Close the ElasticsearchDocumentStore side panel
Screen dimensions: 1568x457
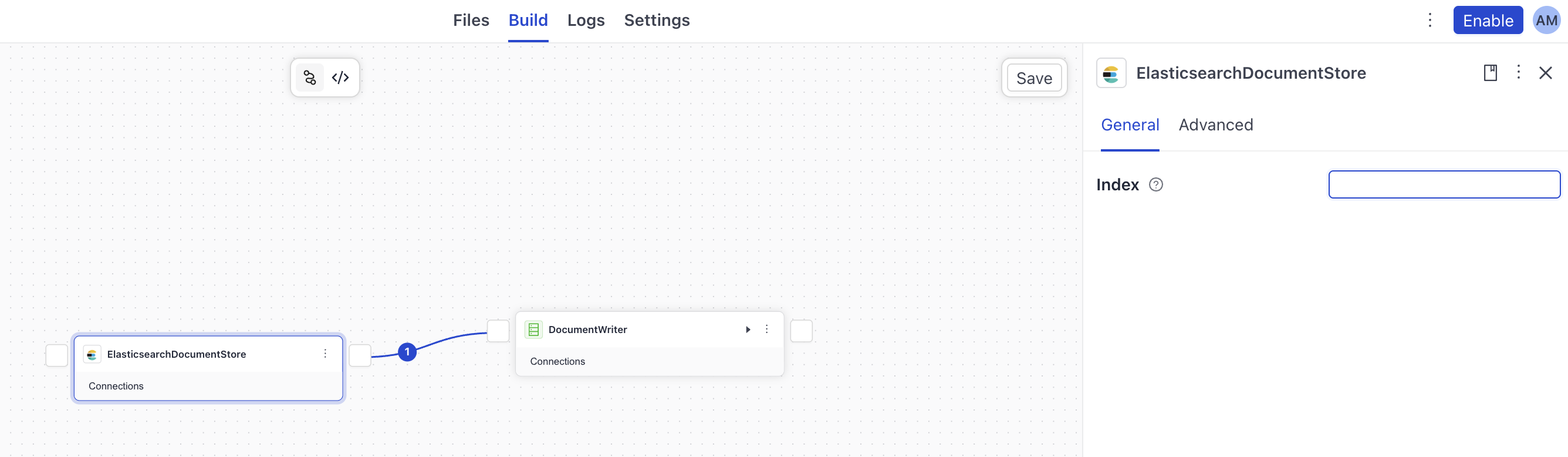(x=1546, y=73)
